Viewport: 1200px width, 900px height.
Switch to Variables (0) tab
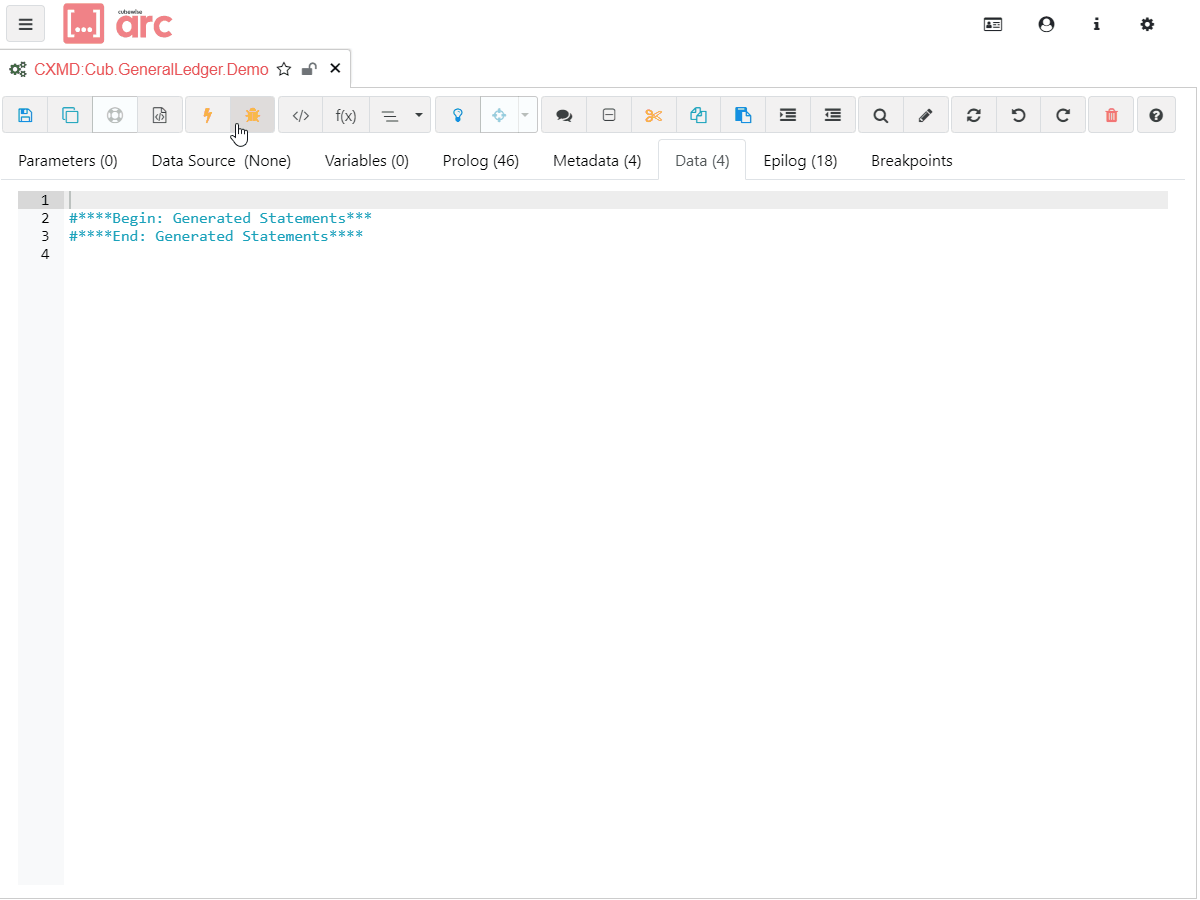click(x=367, y=160)
